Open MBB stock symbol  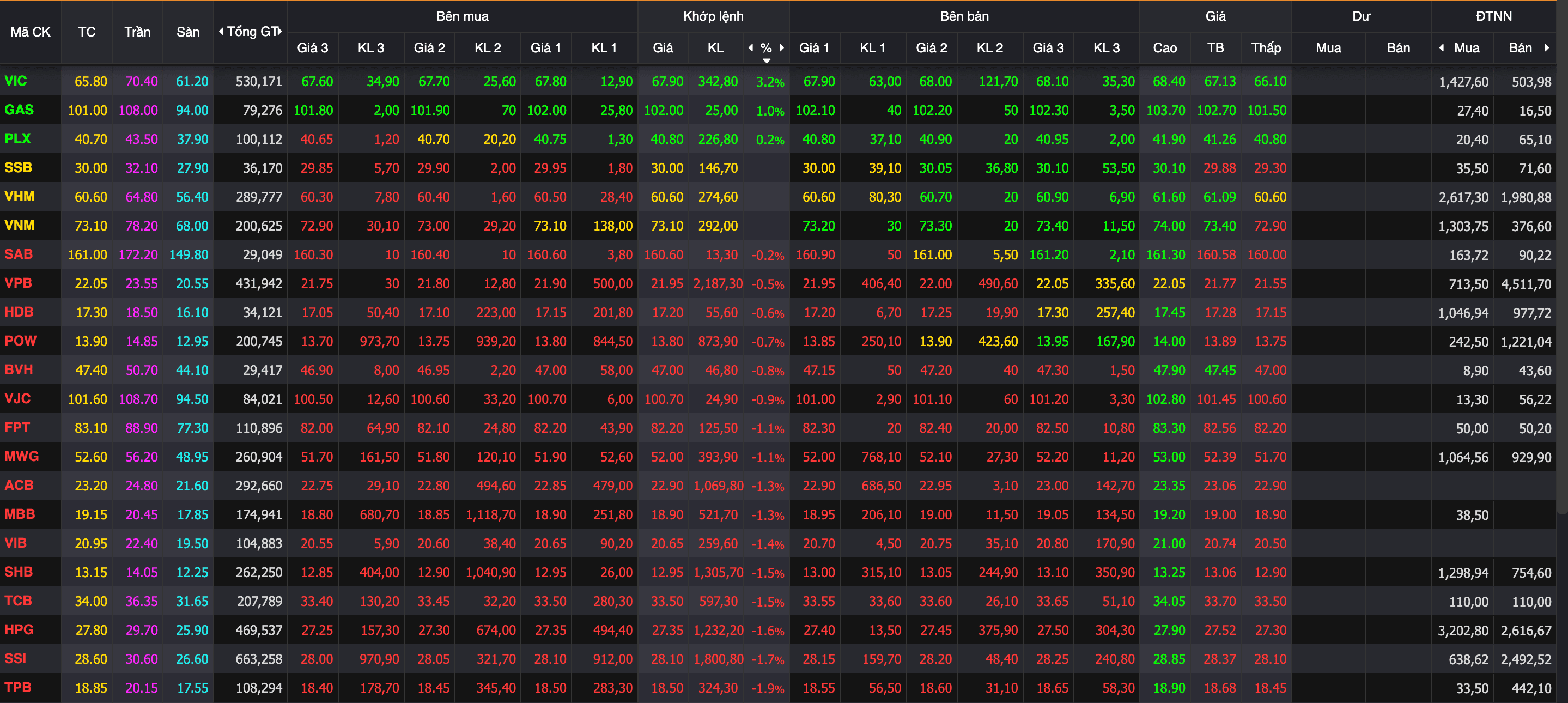click(x=20, y=514)
